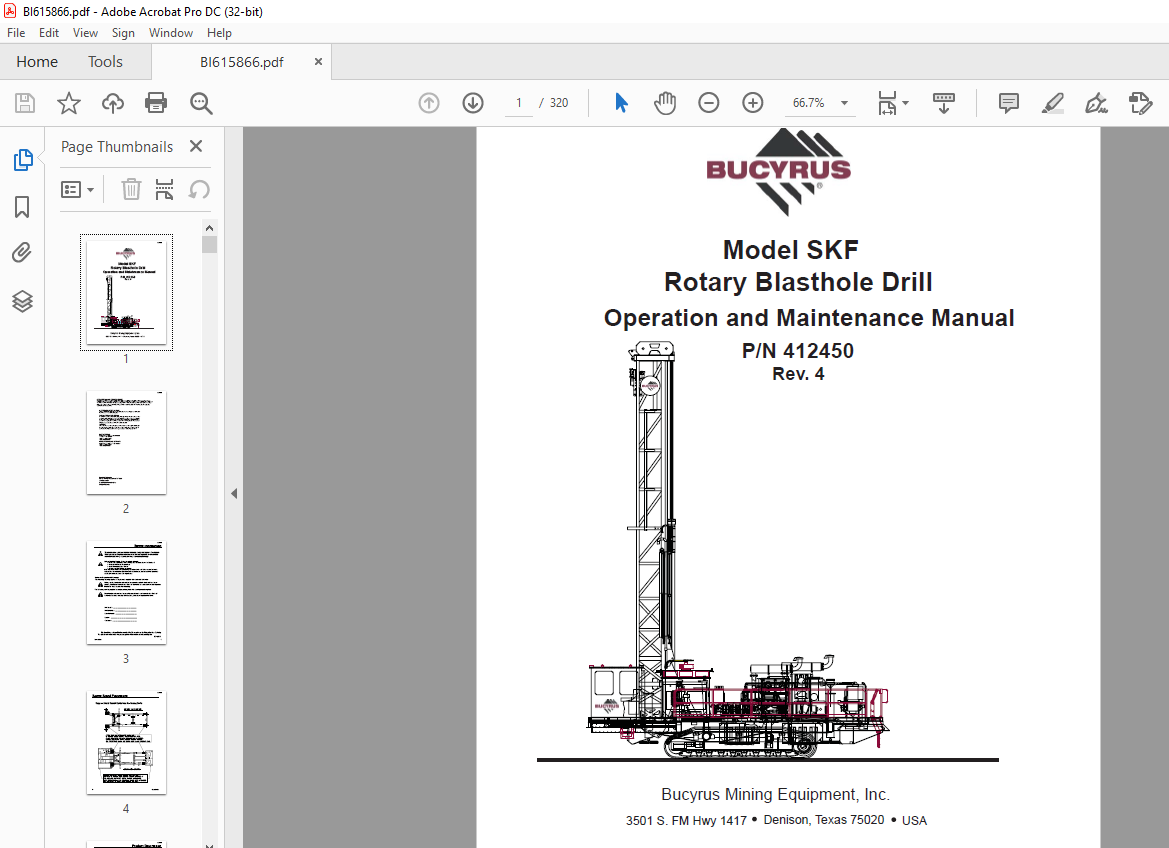The image size is (1169, 848).
Task: Go to next page arrow
Action: [x=473, y=103]
